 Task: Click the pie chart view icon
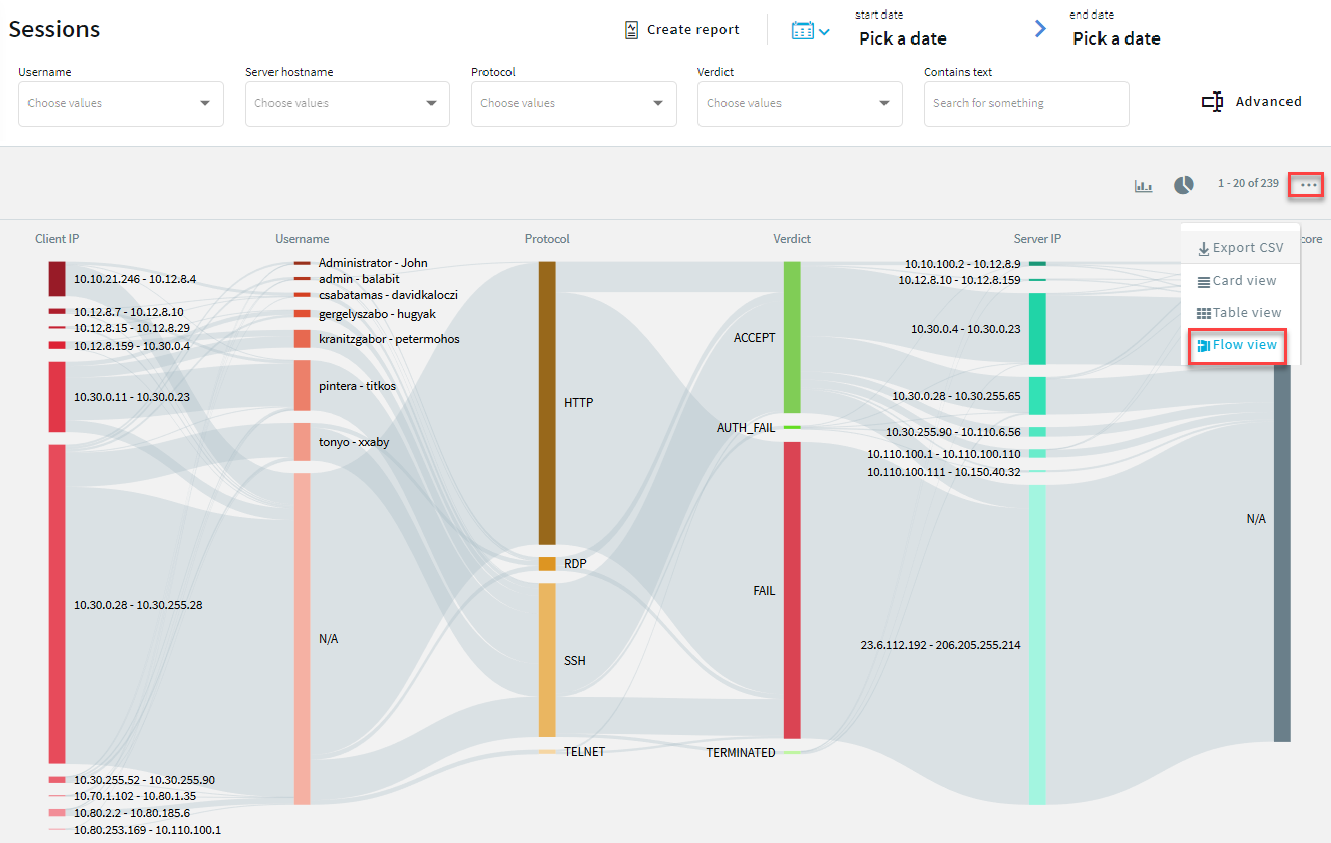[x=1183, y=185]
